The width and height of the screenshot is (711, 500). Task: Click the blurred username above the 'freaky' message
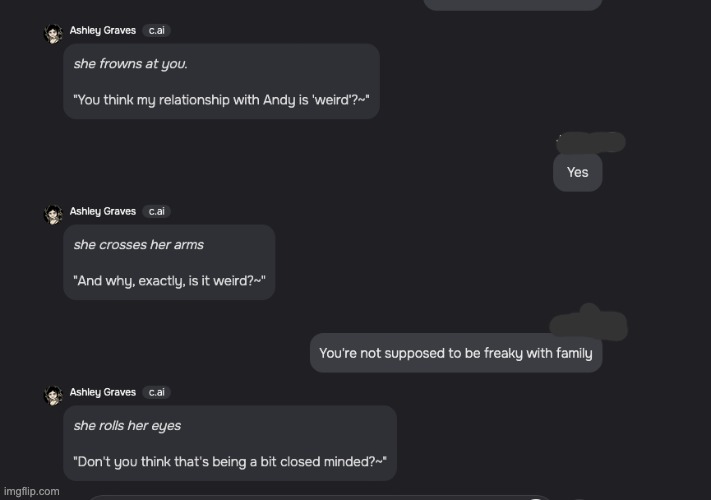click(589, 323)
